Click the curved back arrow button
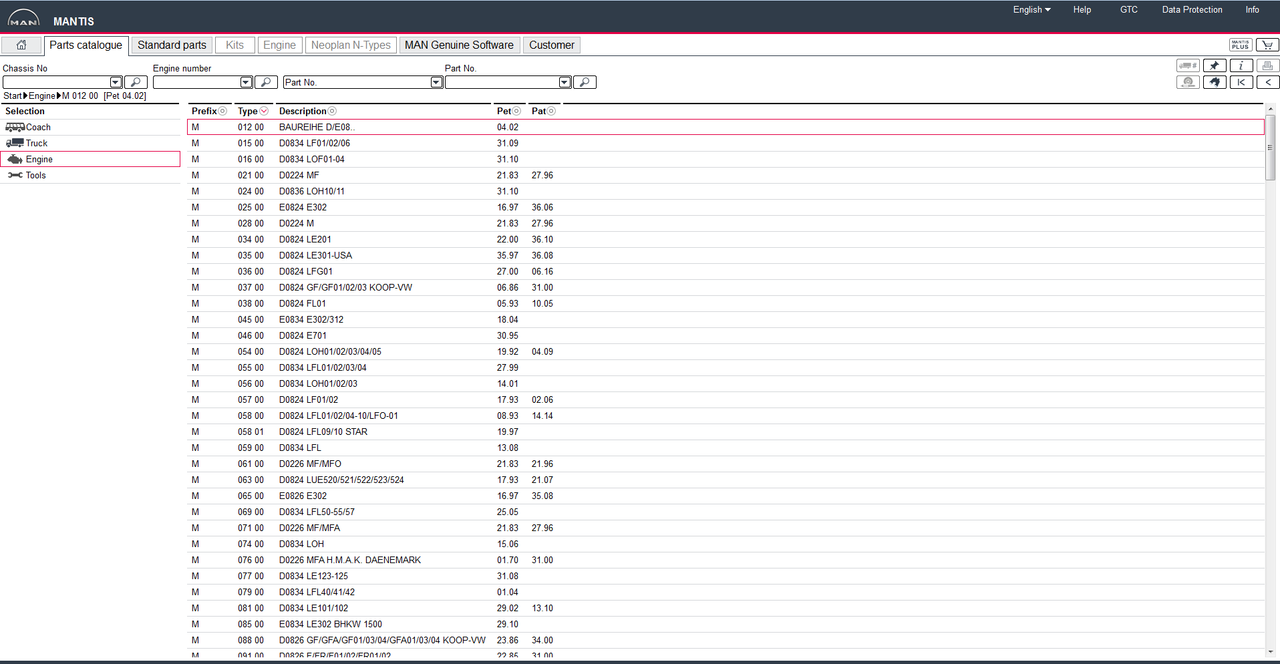Viewport: 1280px width, 664px height. coord(1214,82)
